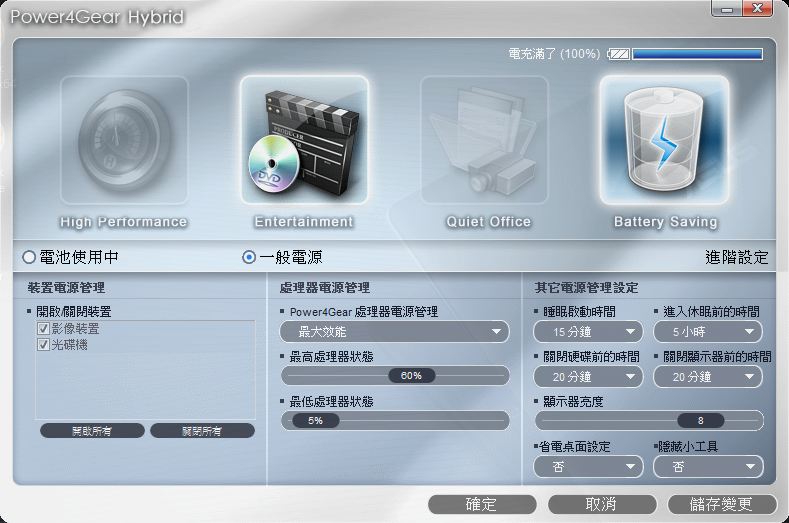Toggle the 光碟機 checkbox
This screenshot has height=523, width=789.
(x=43, y=344)
